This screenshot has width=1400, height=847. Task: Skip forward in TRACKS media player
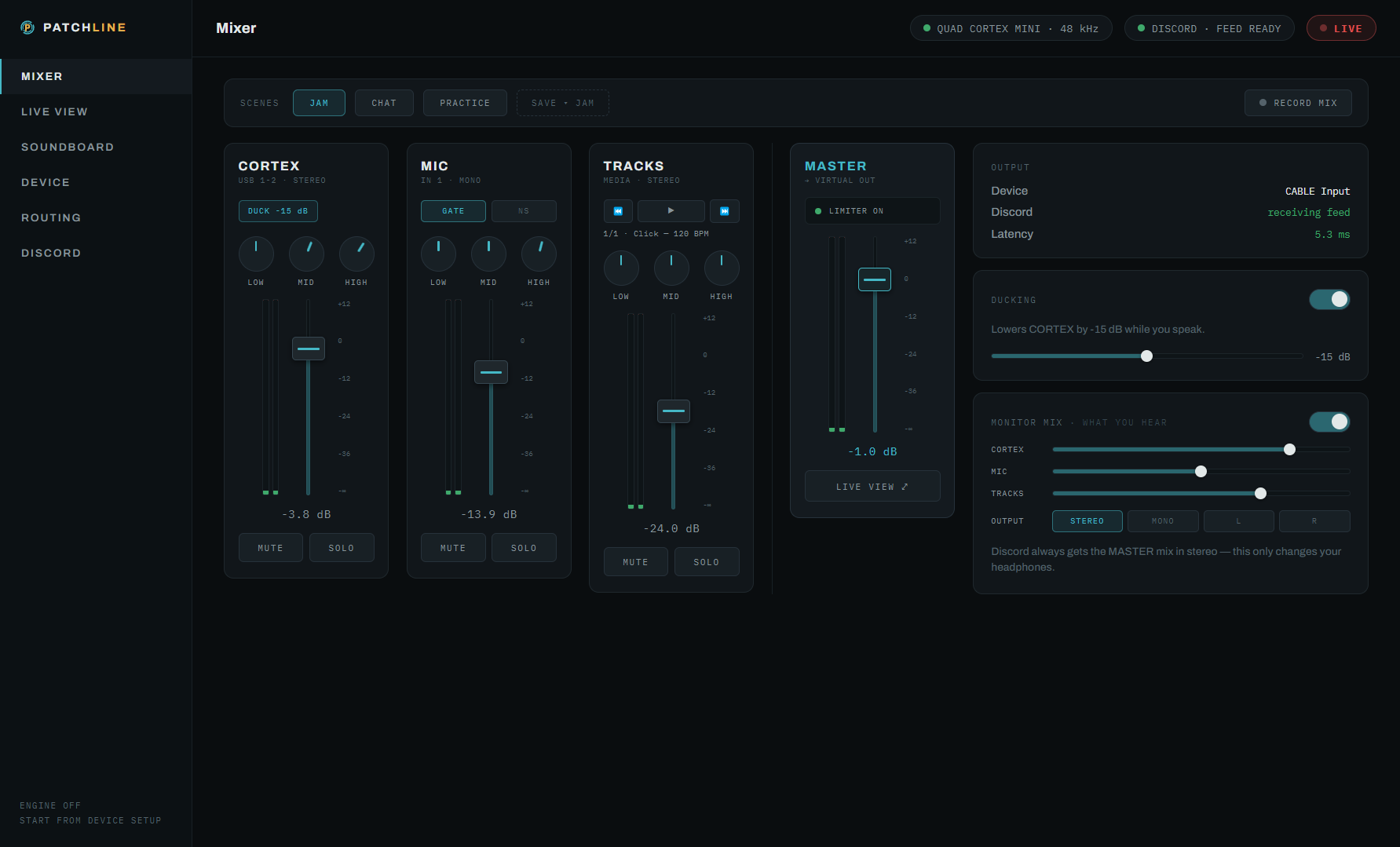coord(725,211)
